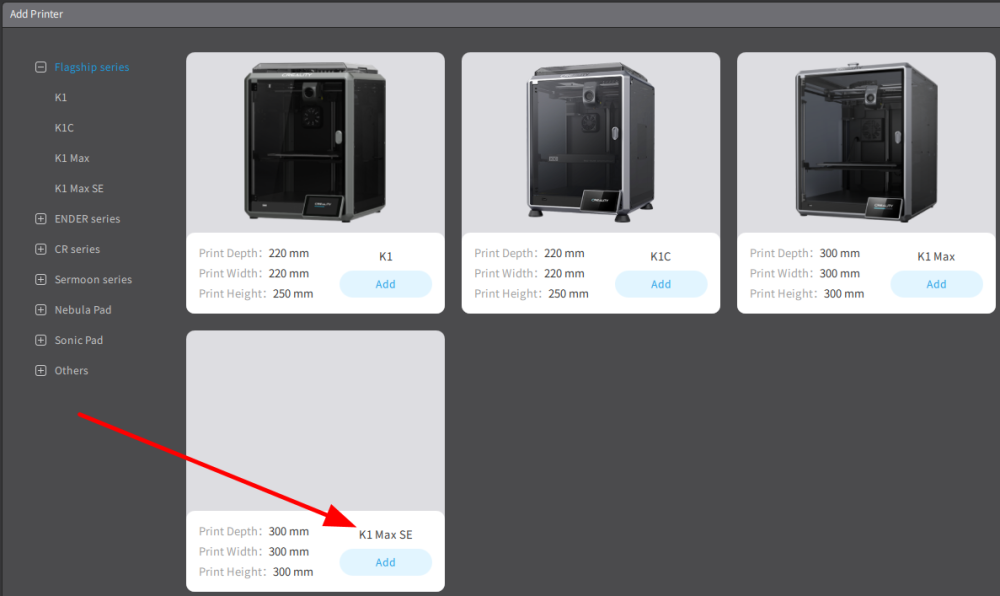Add the K1 printer
The width and height of the screenshot is (1000, 596).
click(385, 284)
